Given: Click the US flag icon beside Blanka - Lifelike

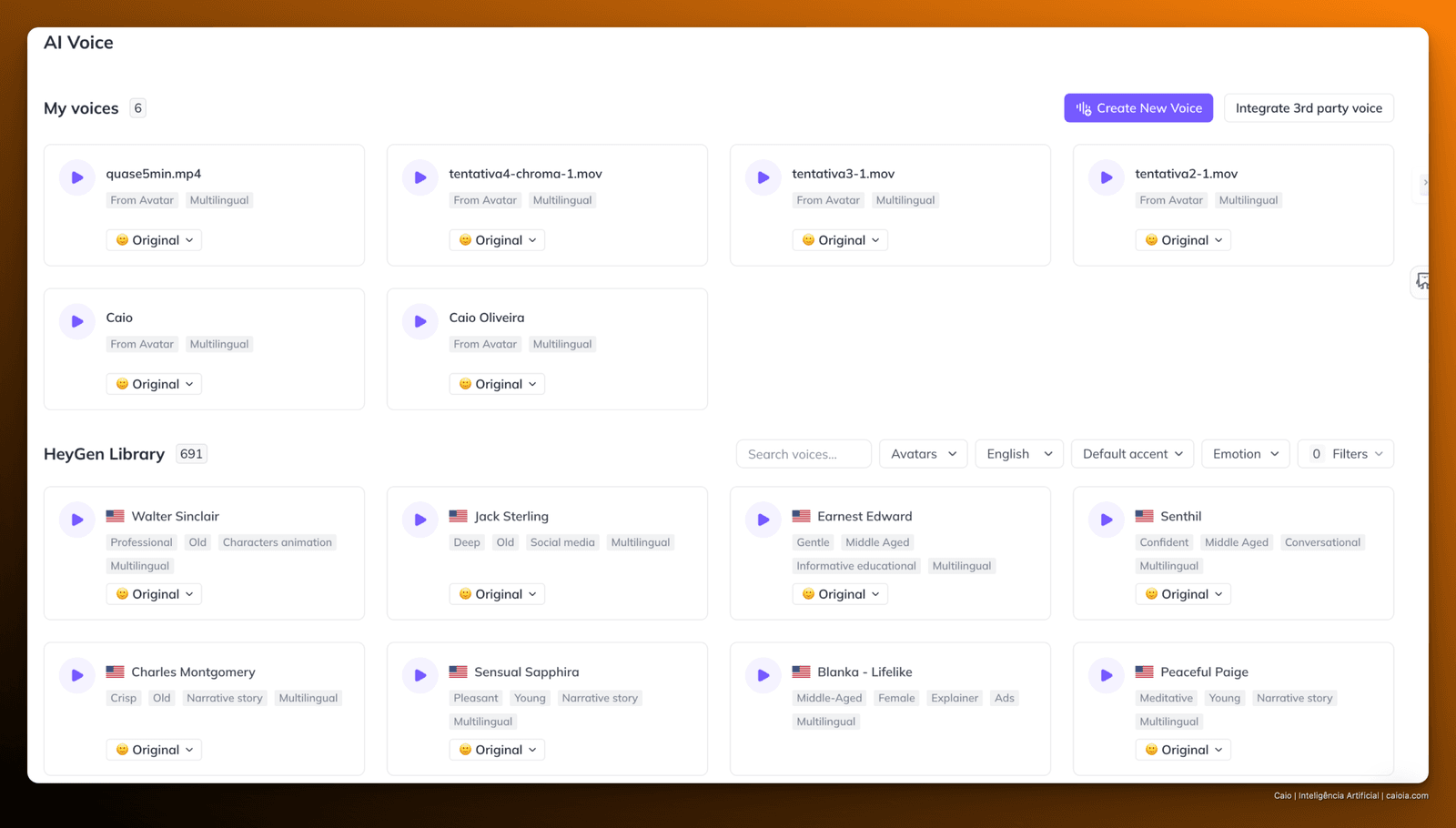Looking at the screenshot, I should (x=801, y=671).
